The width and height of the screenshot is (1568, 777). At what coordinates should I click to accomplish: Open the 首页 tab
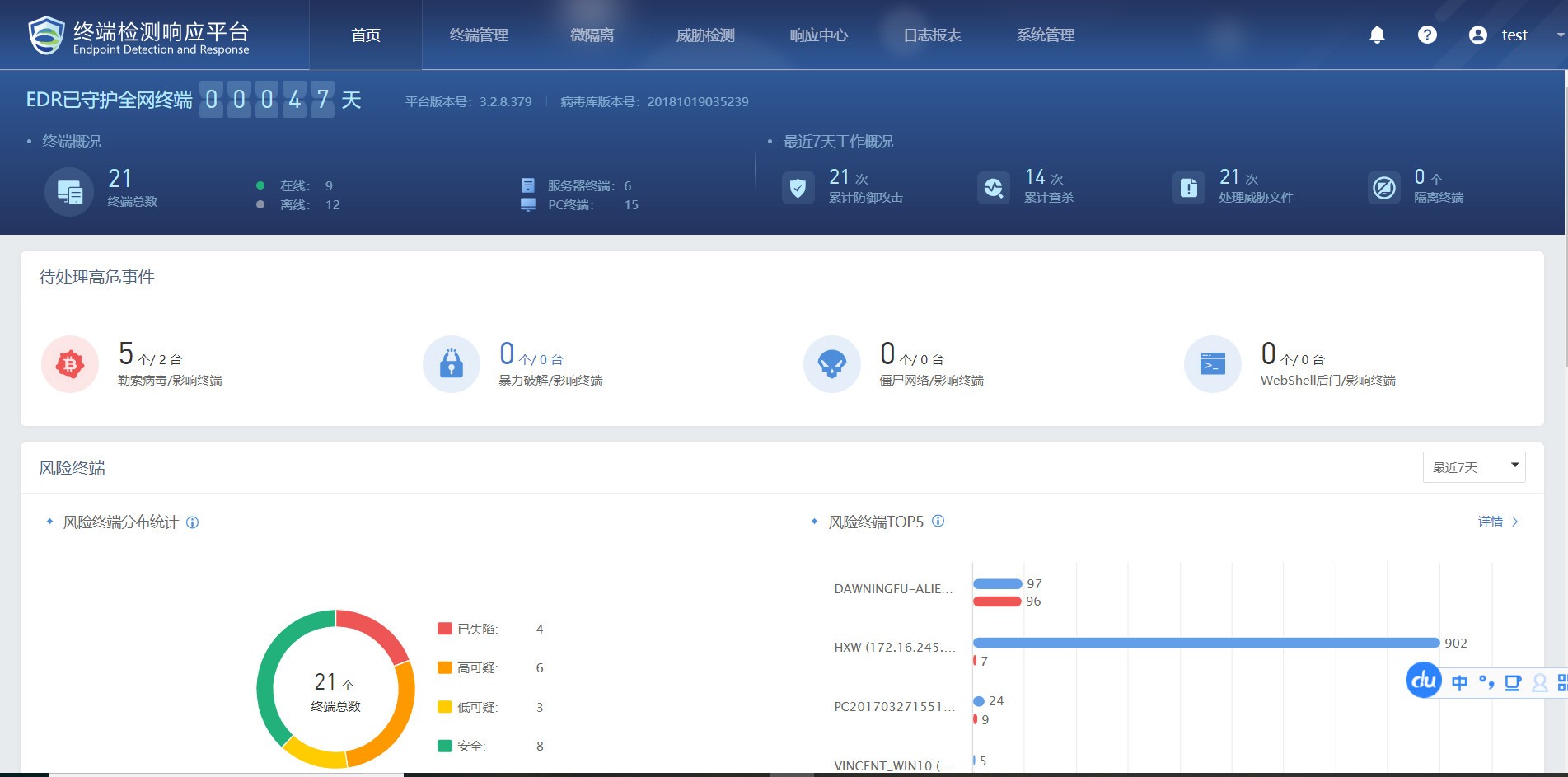[x=366, y=35]
